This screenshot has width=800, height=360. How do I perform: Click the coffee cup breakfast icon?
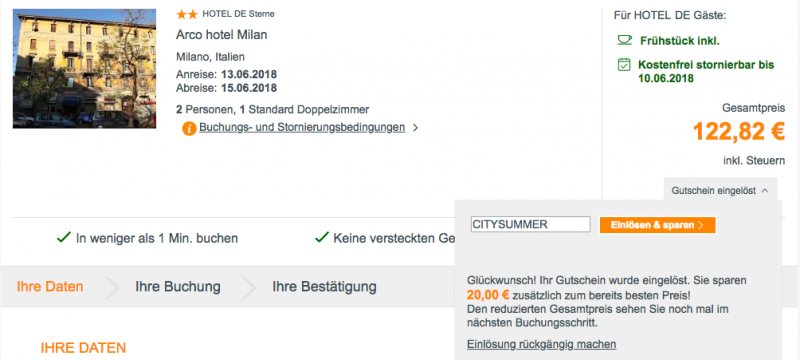click(x=624, y=40)
